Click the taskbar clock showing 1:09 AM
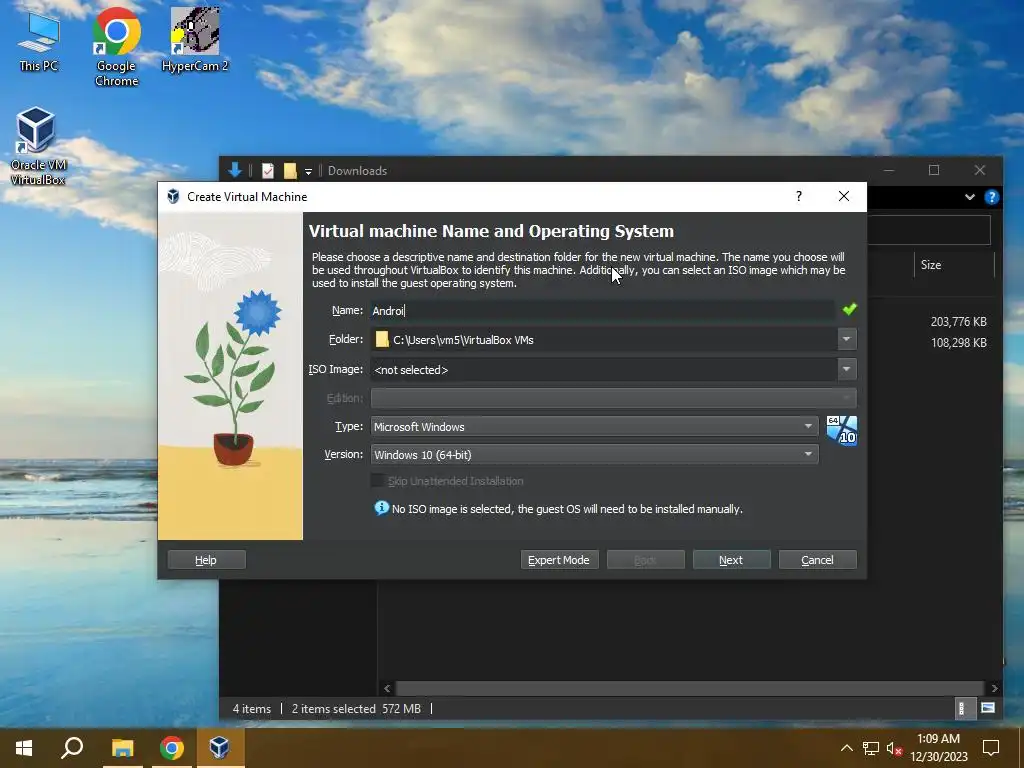The image size is (1024, 768). 938,748
